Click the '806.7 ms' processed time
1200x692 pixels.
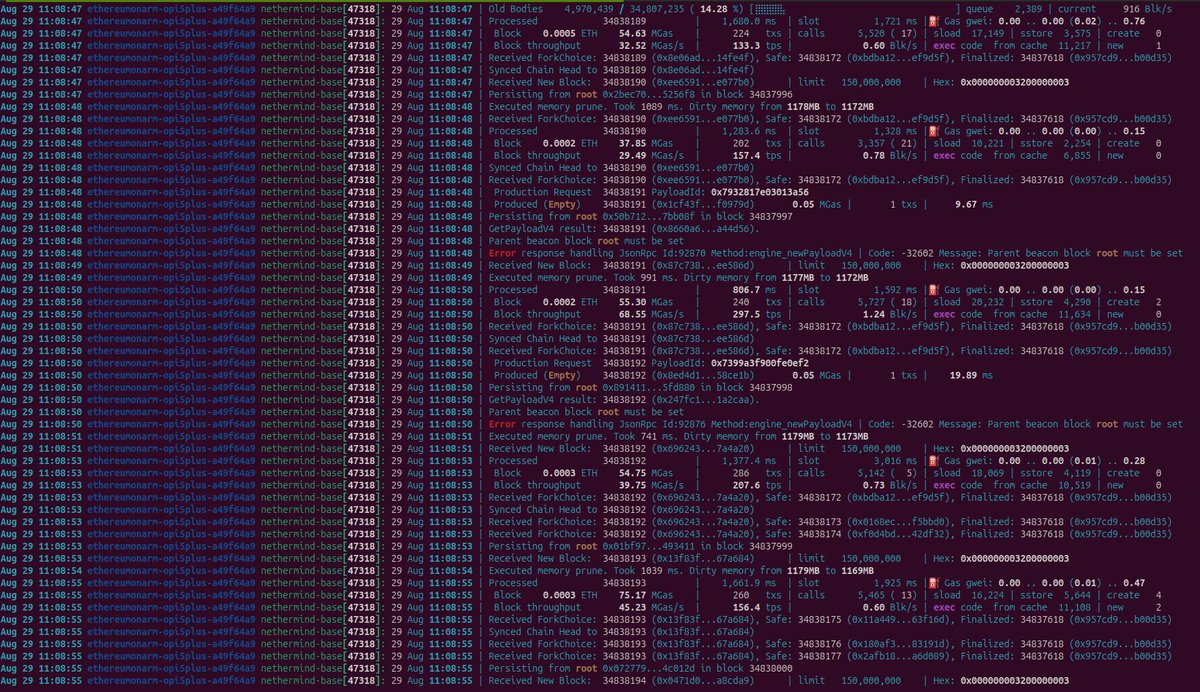point(754,290)
